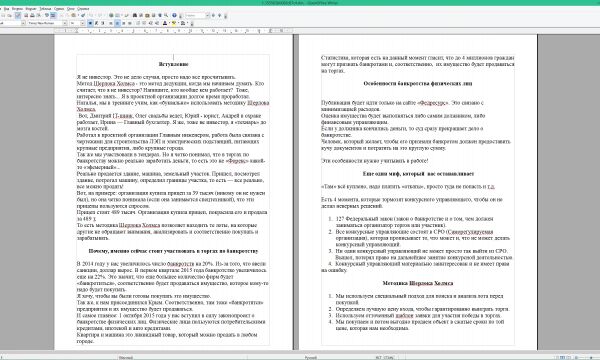This screenshot has width=600, height=360.
Task: Open Find & Replace binoculars icon
Action: (x=135, y=15)
